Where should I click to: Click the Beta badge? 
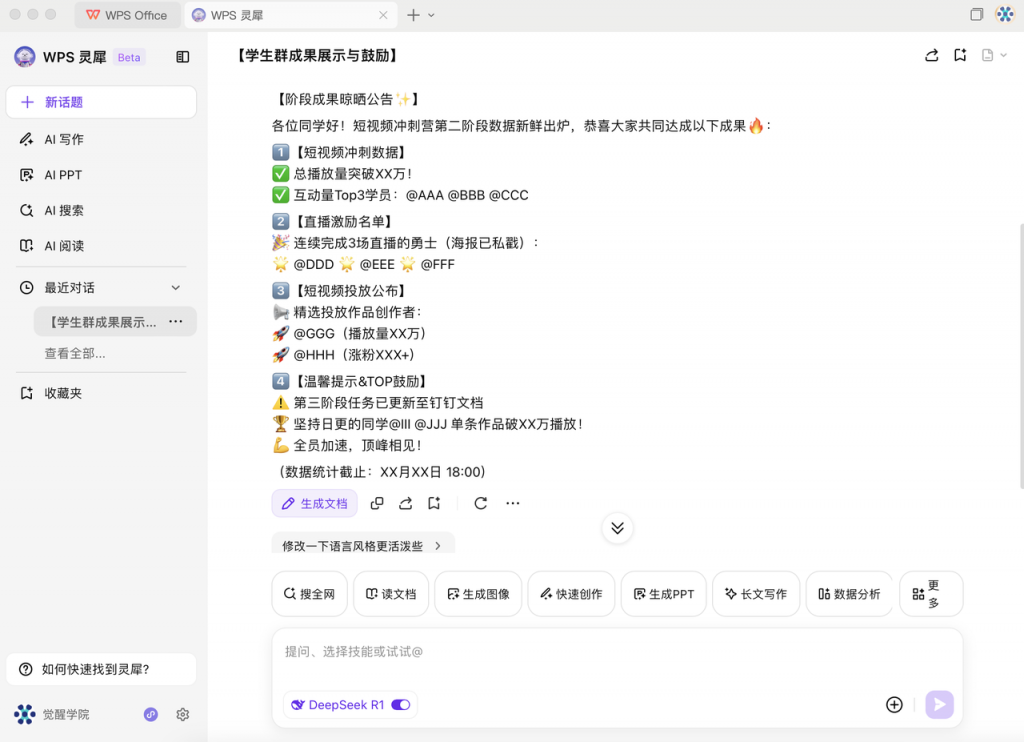tap(129, 57)
